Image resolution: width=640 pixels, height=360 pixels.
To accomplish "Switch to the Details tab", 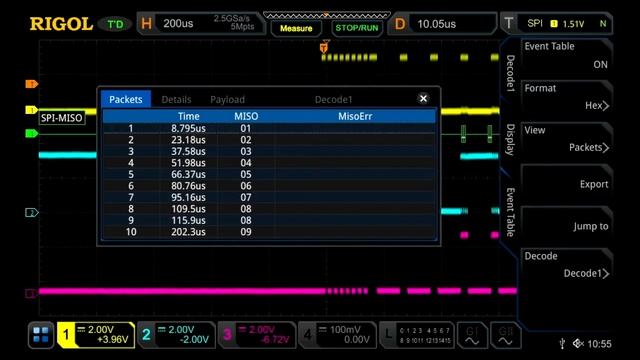I will pos(176,99).
